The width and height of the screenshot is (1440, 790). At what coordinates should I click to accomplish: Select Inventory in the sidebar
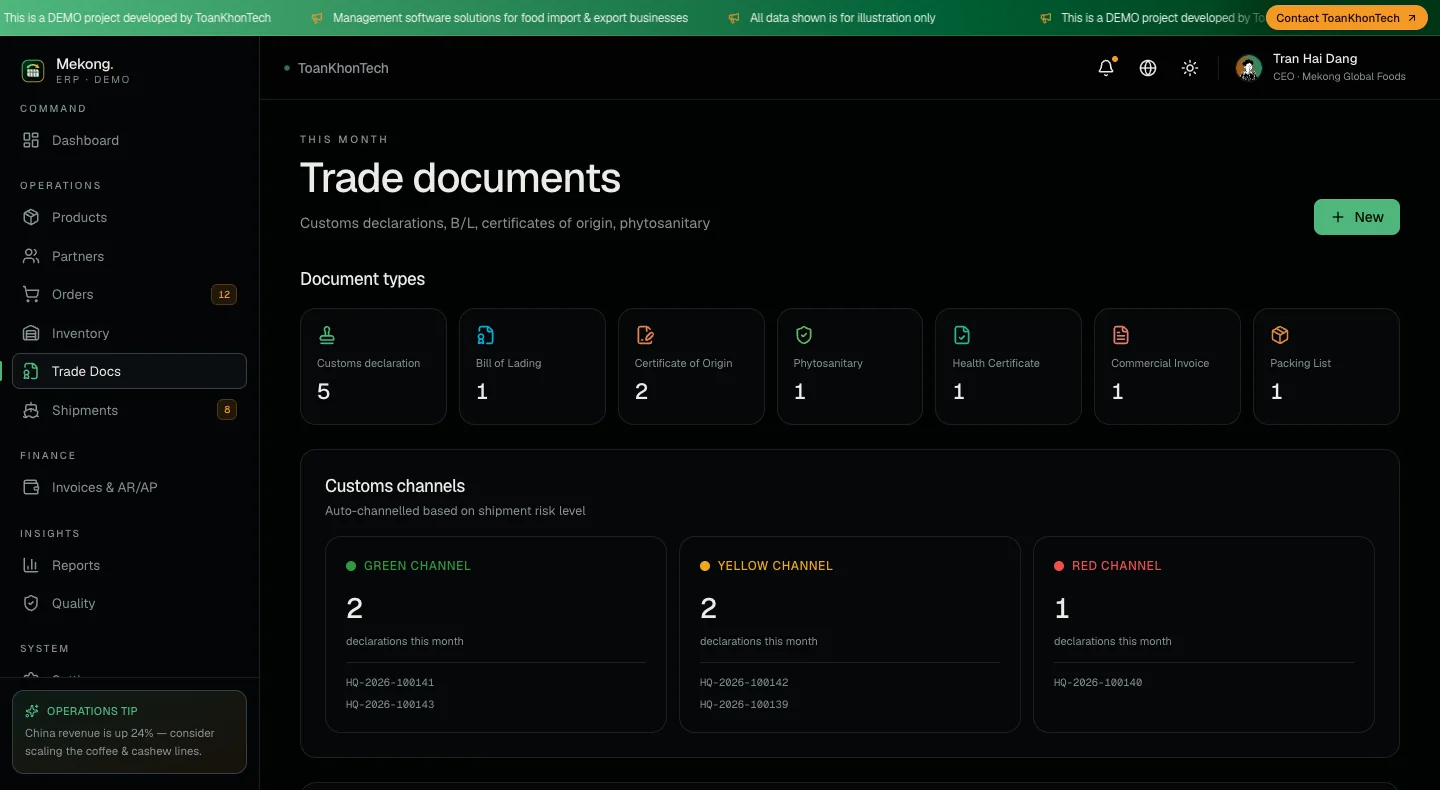point(129,333)
